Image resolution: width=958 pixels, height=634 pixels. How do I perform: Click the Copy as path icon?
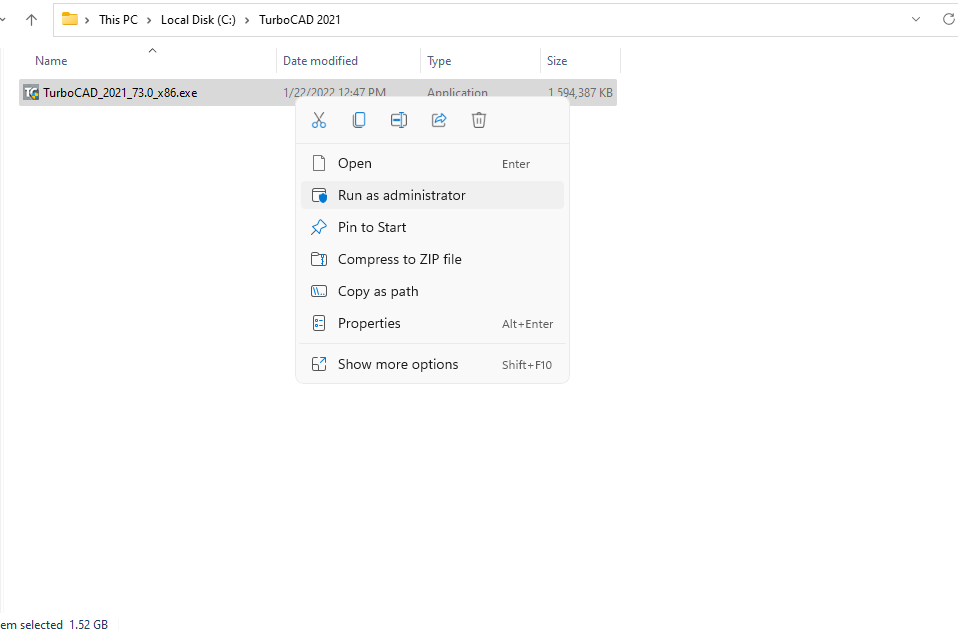click(x=319, y=291)
